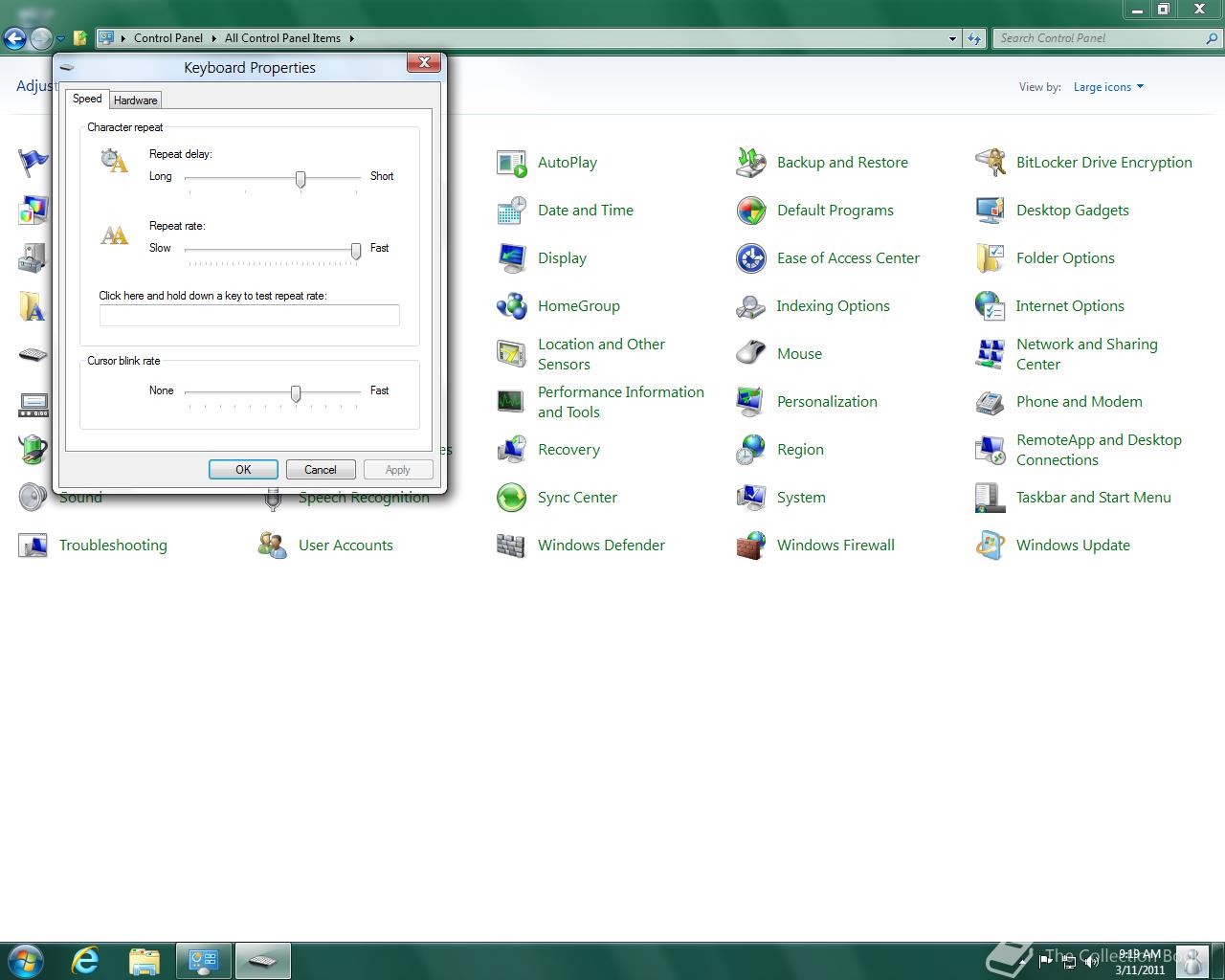Open RemoteApp and Desktop Connections icon
The image size is (1225, 980).
pyautogui.click(x=991, y=450)
